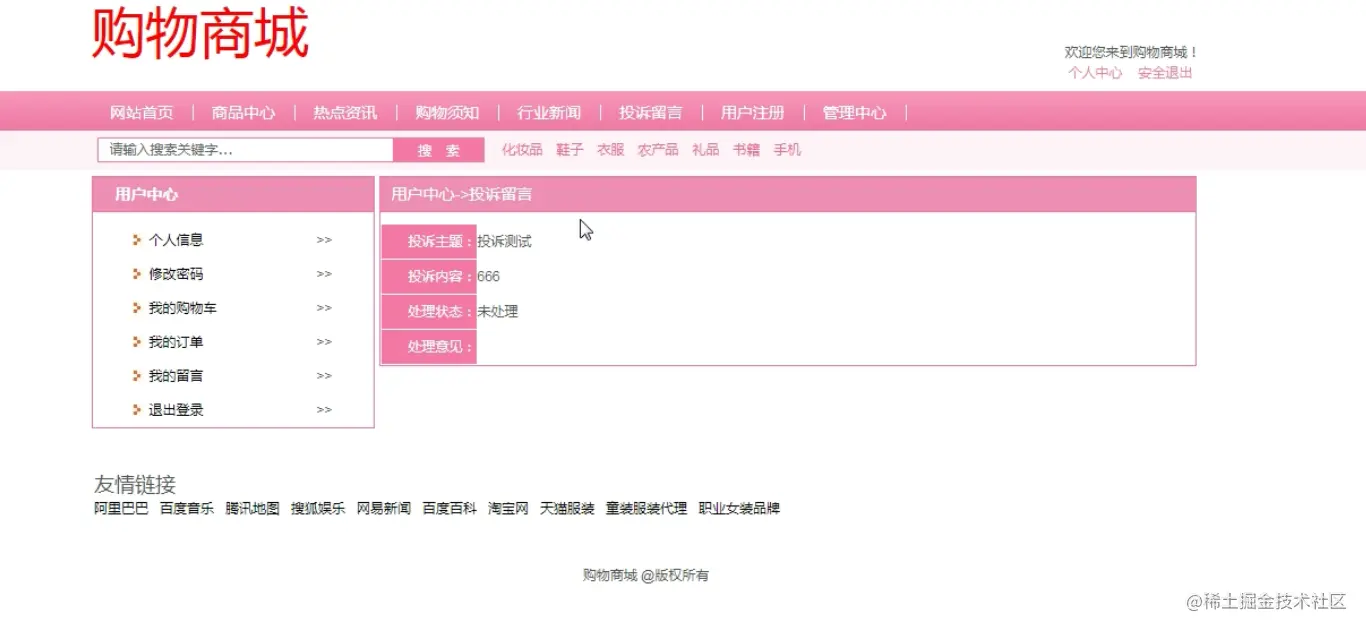
Task: Open the 天猫服装 friendly link
Action: [x=568, y=509]
